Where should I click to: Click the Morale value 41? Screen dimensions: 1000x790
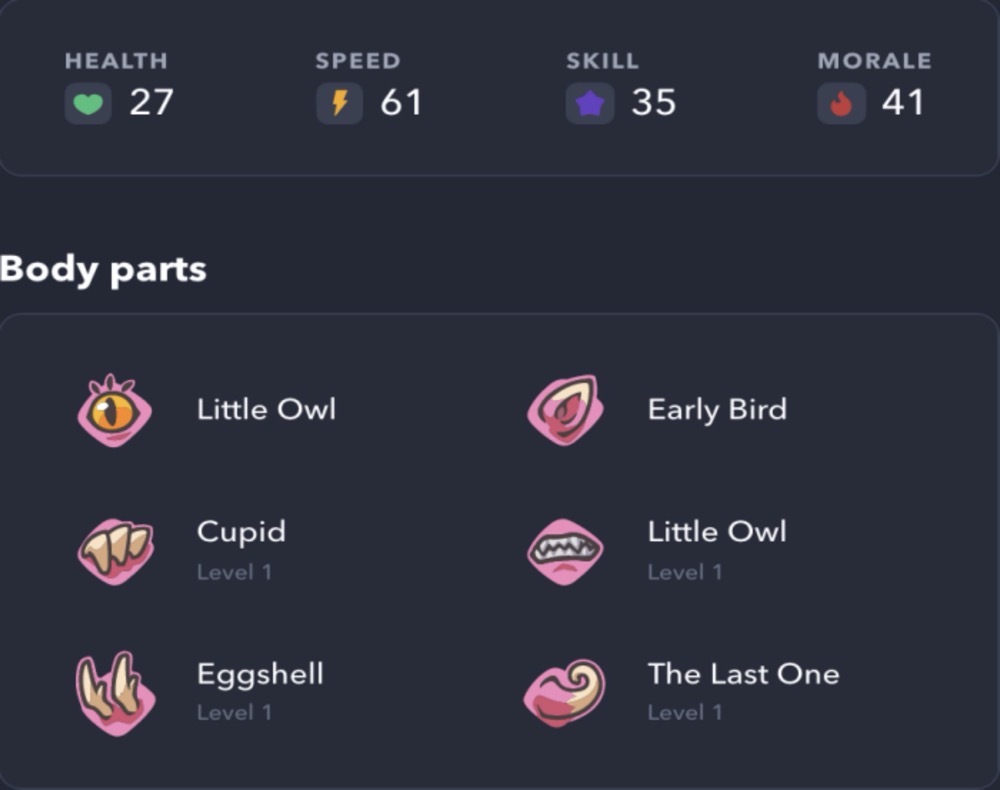[x=903, y=103]
